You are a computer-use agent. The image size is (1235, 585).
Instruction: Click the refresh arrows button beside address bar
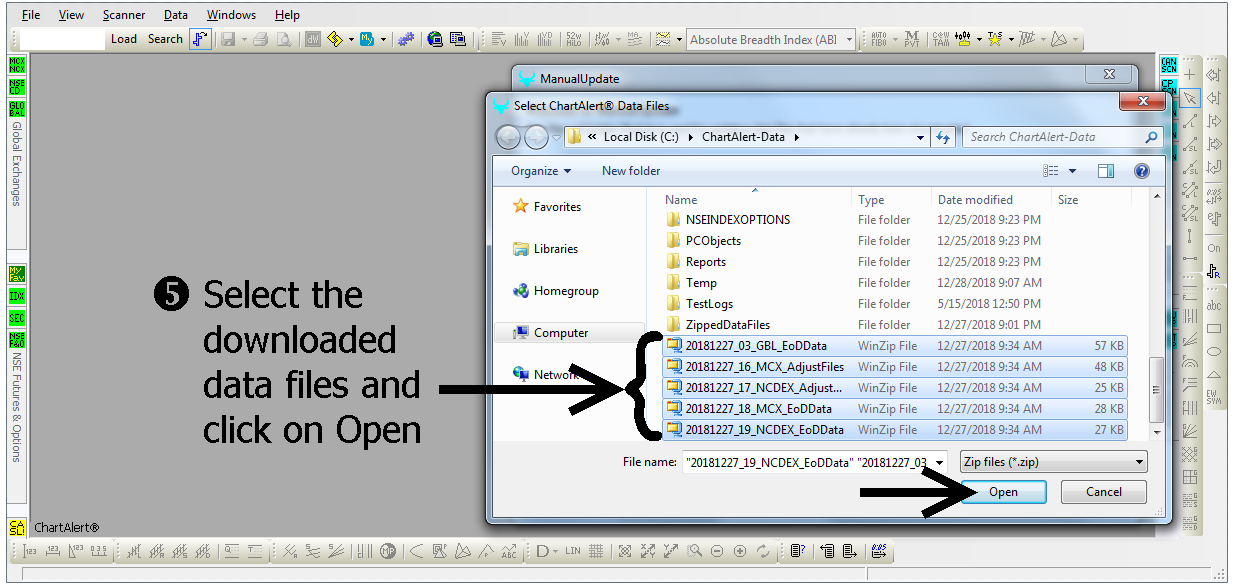(943, 137)
